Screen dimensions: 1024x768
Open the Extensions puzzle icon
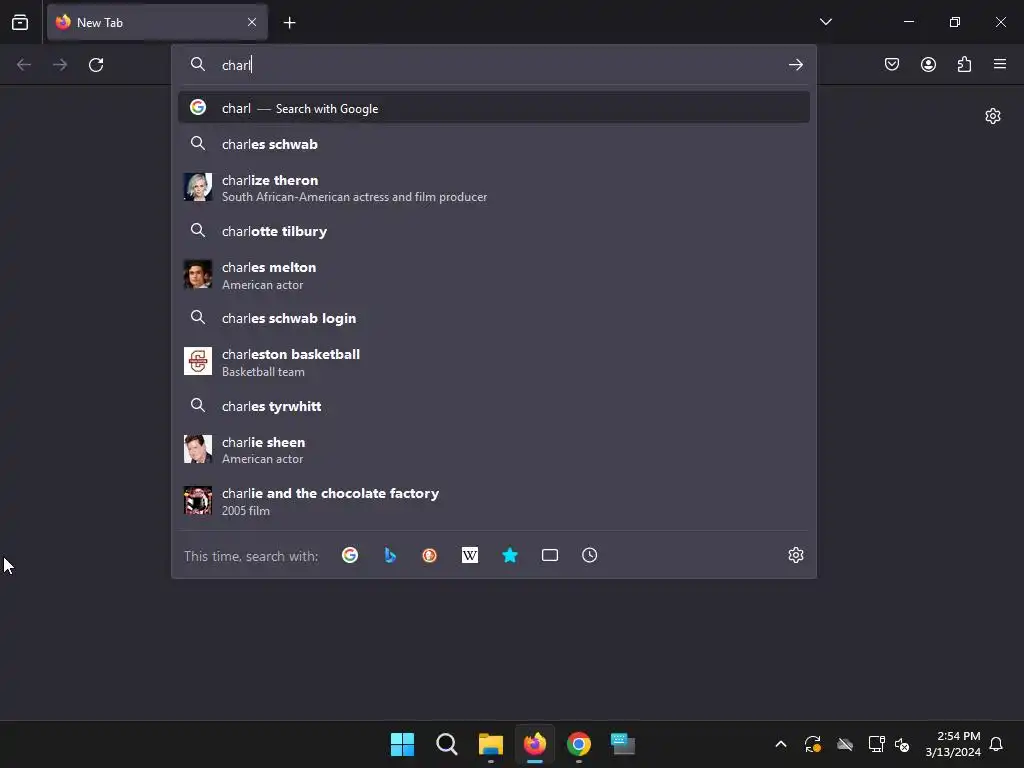(x=964, y=64)
